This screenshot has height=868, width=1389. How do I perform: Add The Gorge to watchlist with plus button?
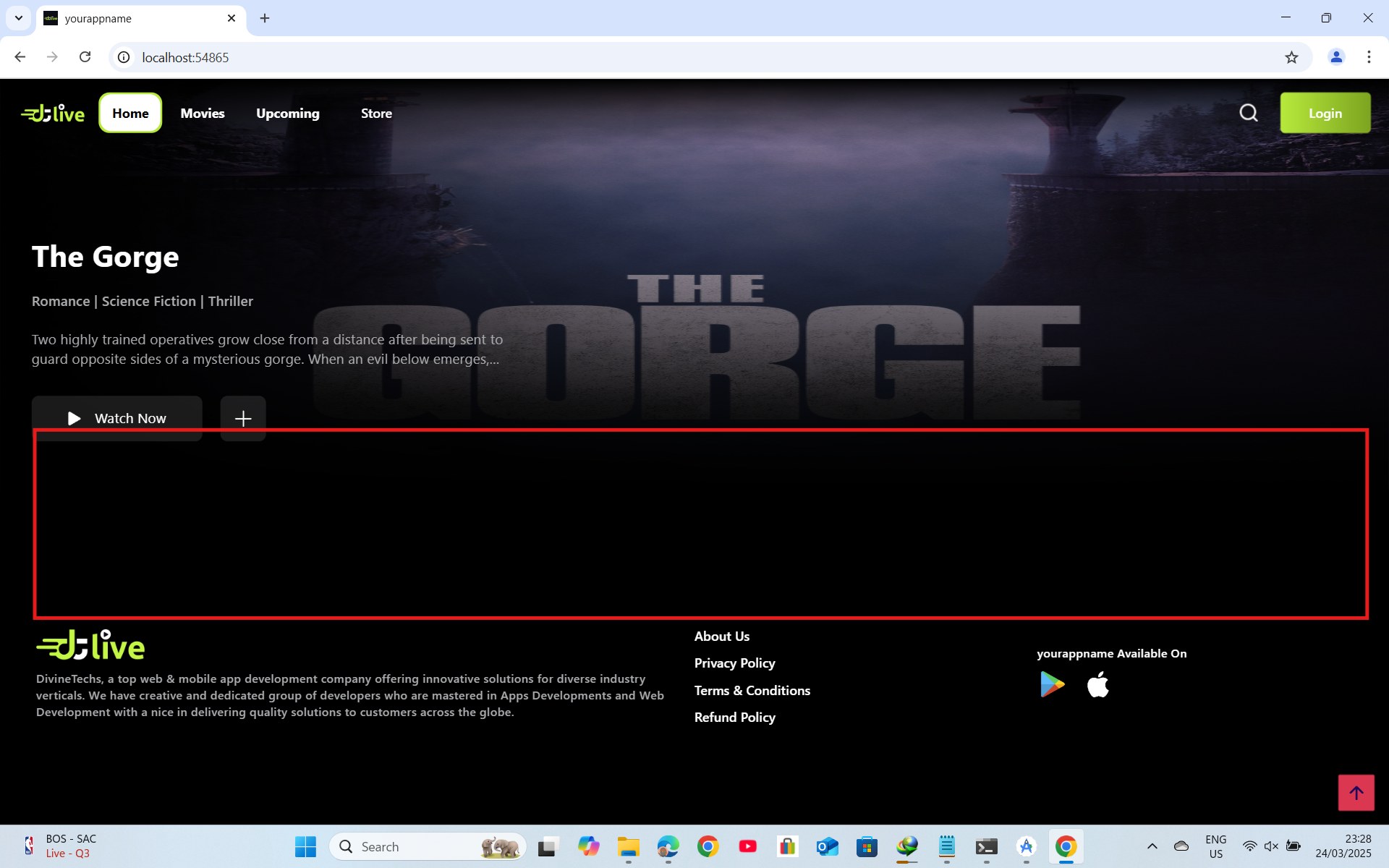pos(243,418)
